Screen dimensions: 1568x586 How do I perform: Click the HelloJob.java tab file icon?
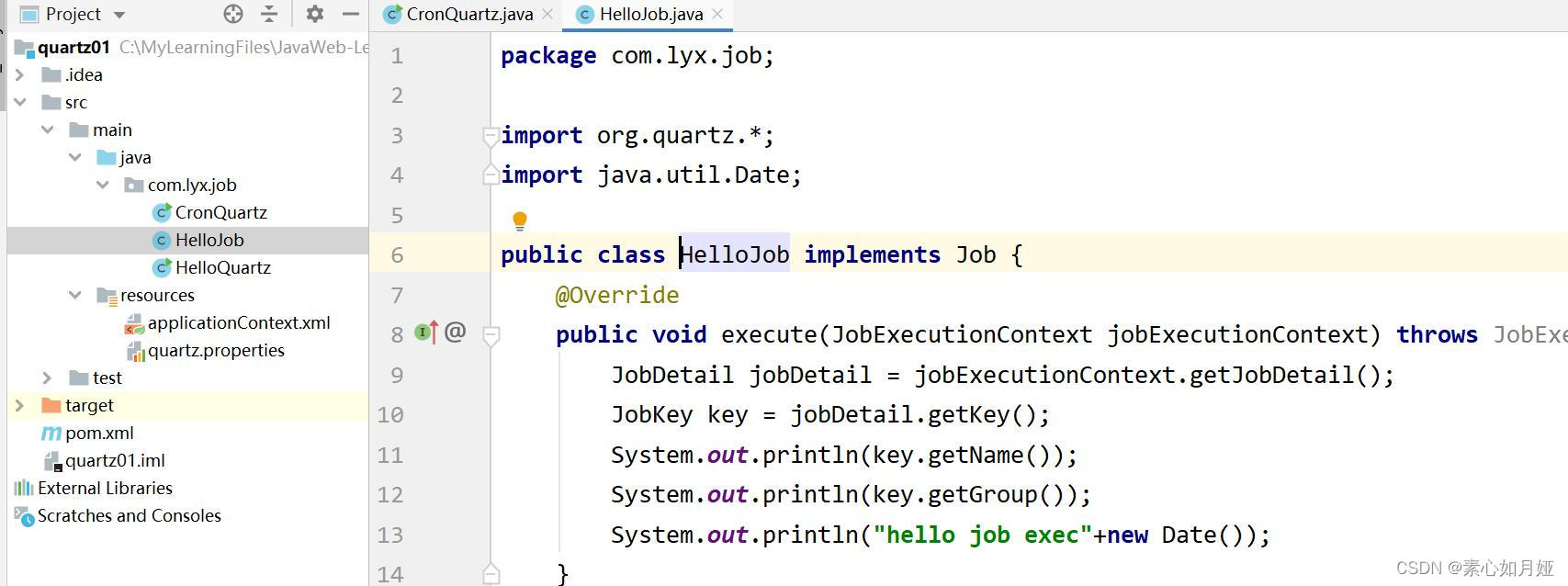click(584, 14)
